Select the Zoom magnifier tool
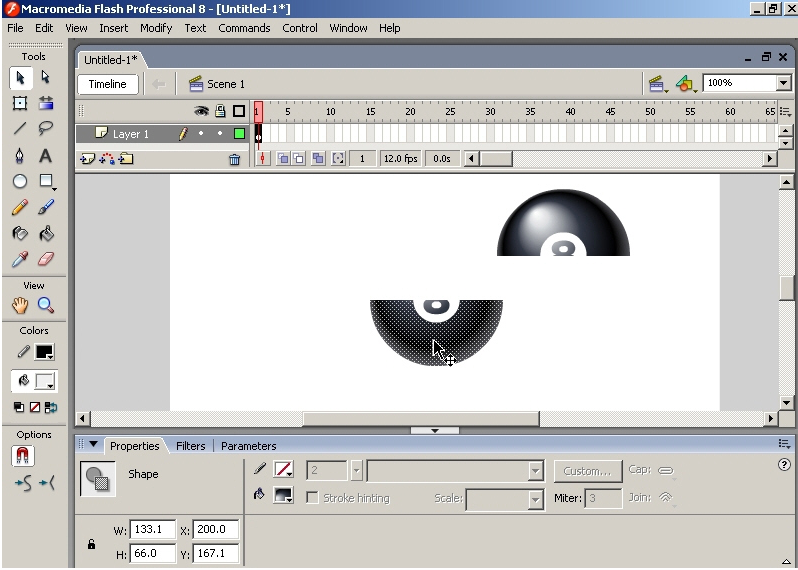Image resolution: width=798 pixels, height=570 pixels. (x=46, y=305)
